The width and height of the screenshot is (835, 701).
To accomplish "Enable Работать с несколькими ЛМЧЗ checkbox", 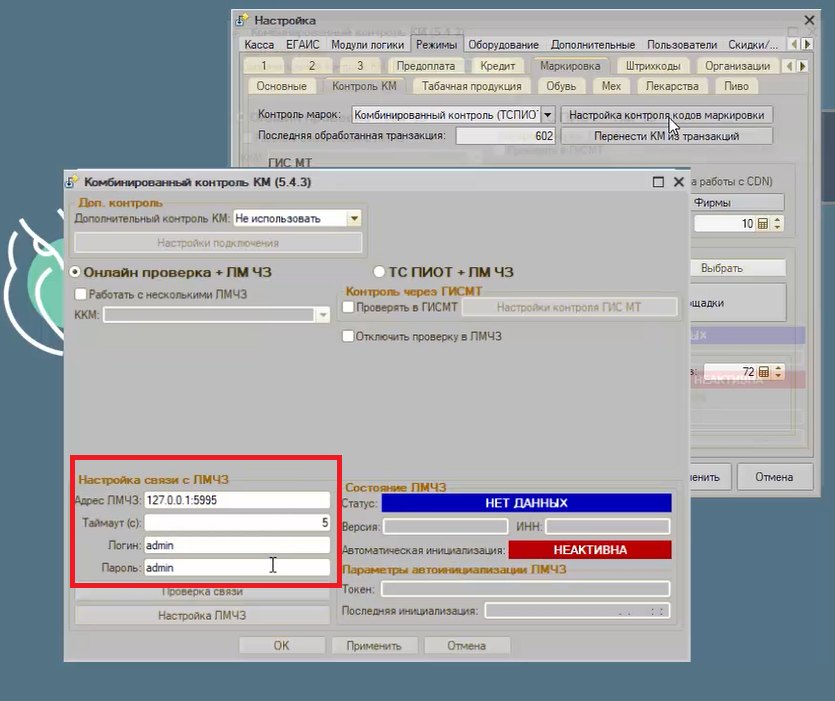I will point(81,294).
